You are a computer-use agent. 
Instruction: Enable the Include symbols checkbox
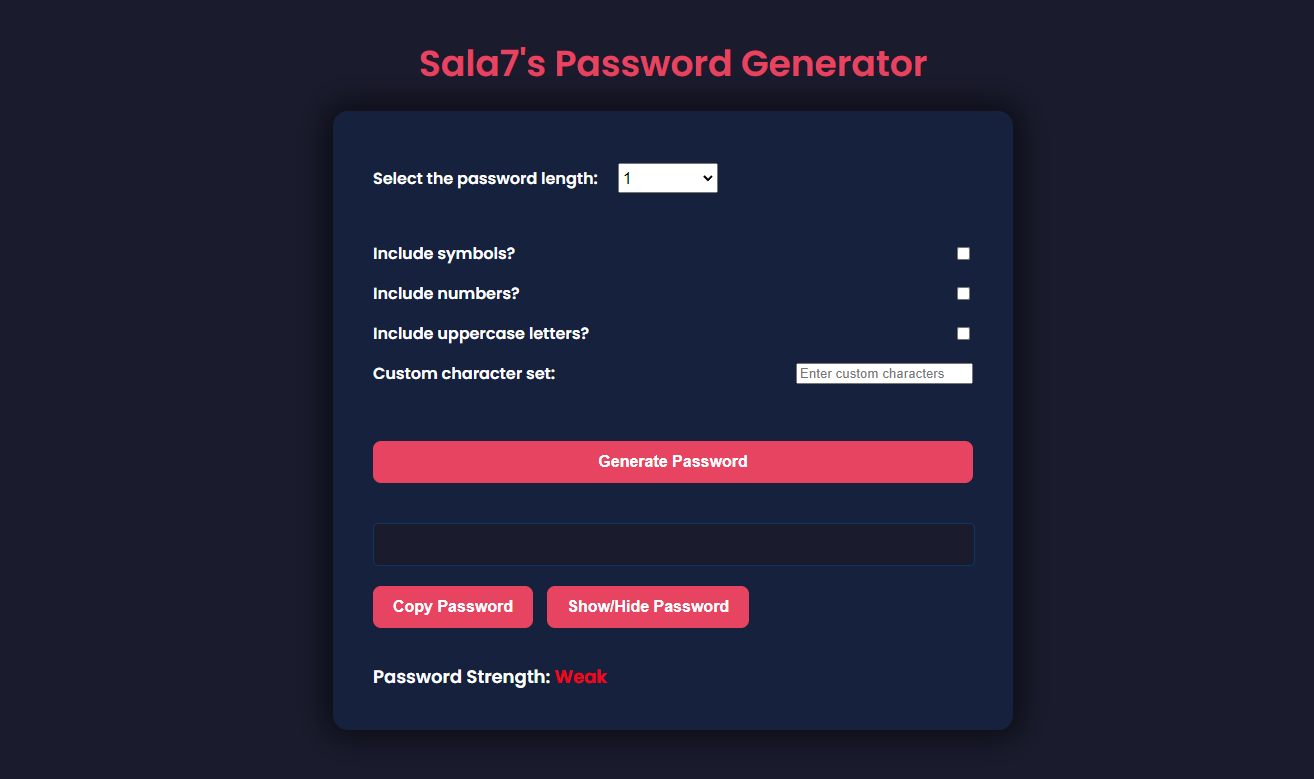pos(963,253)
